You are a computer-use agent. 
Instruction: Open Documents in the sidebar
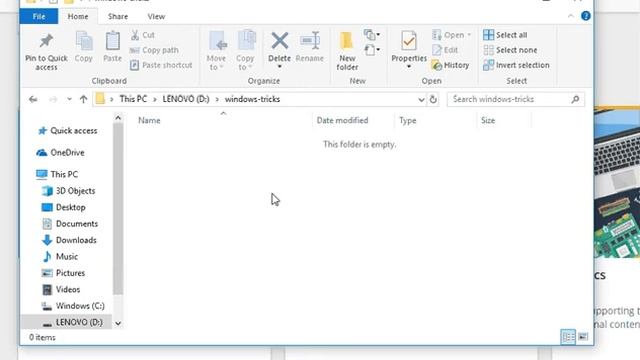coord(70,224)
